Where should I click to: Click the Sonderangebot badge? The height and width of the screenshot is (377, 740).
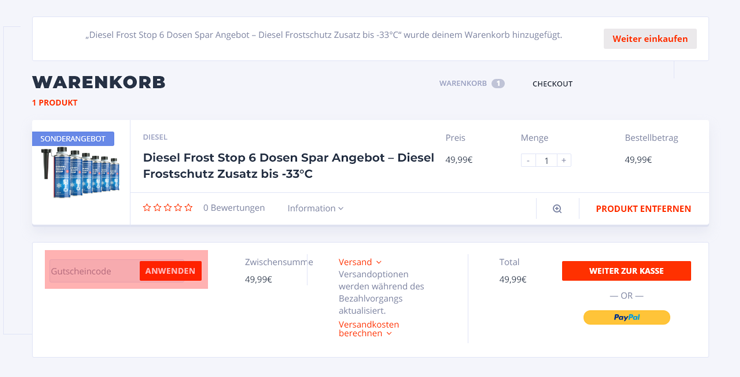point(73,139)
